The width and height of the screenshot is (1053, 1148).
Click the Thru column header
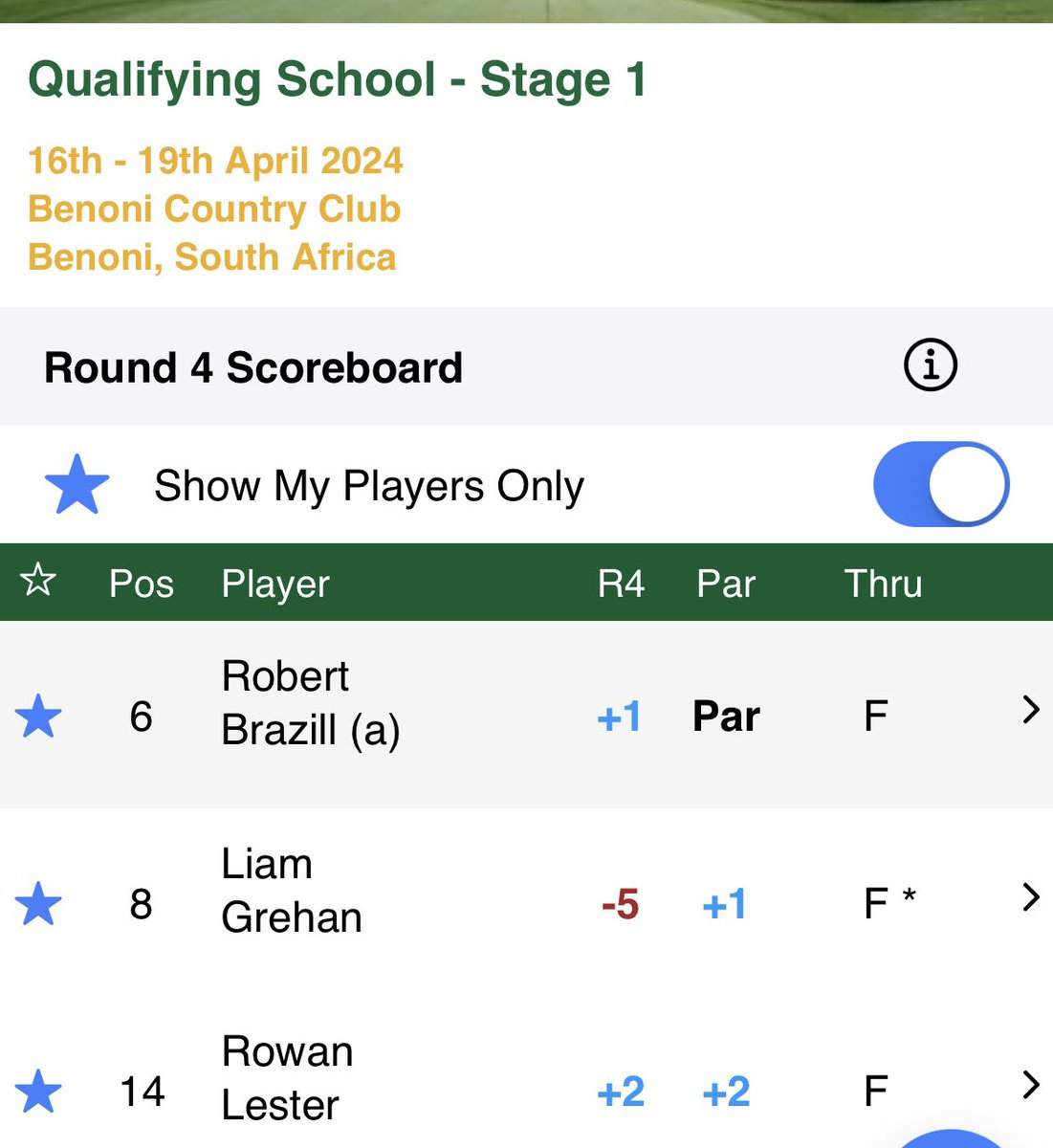883,584
